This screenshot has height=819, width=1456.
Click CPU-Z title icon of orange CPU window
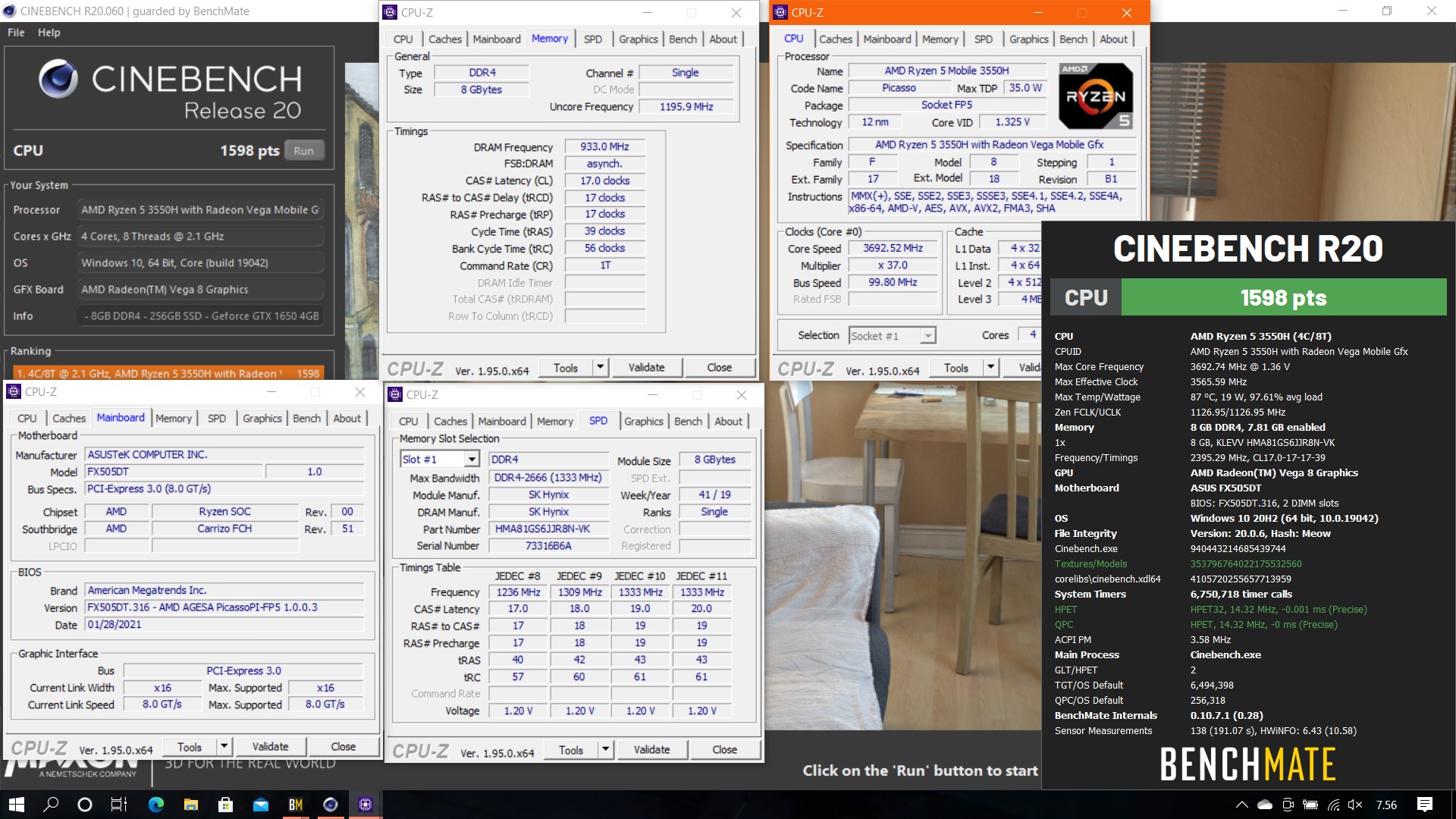(780, 12)
